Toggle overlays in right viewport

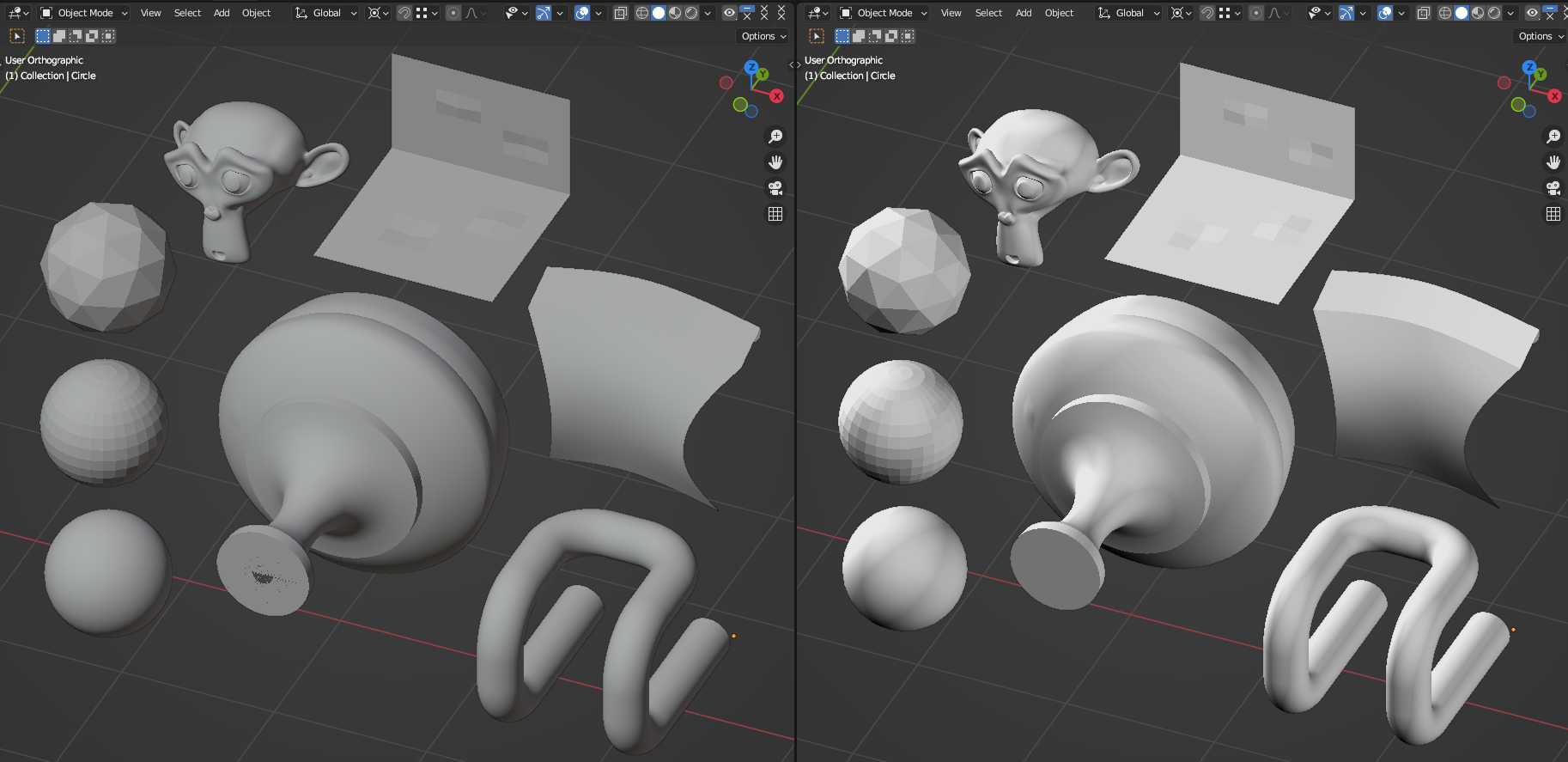[x=1385, y=13]
